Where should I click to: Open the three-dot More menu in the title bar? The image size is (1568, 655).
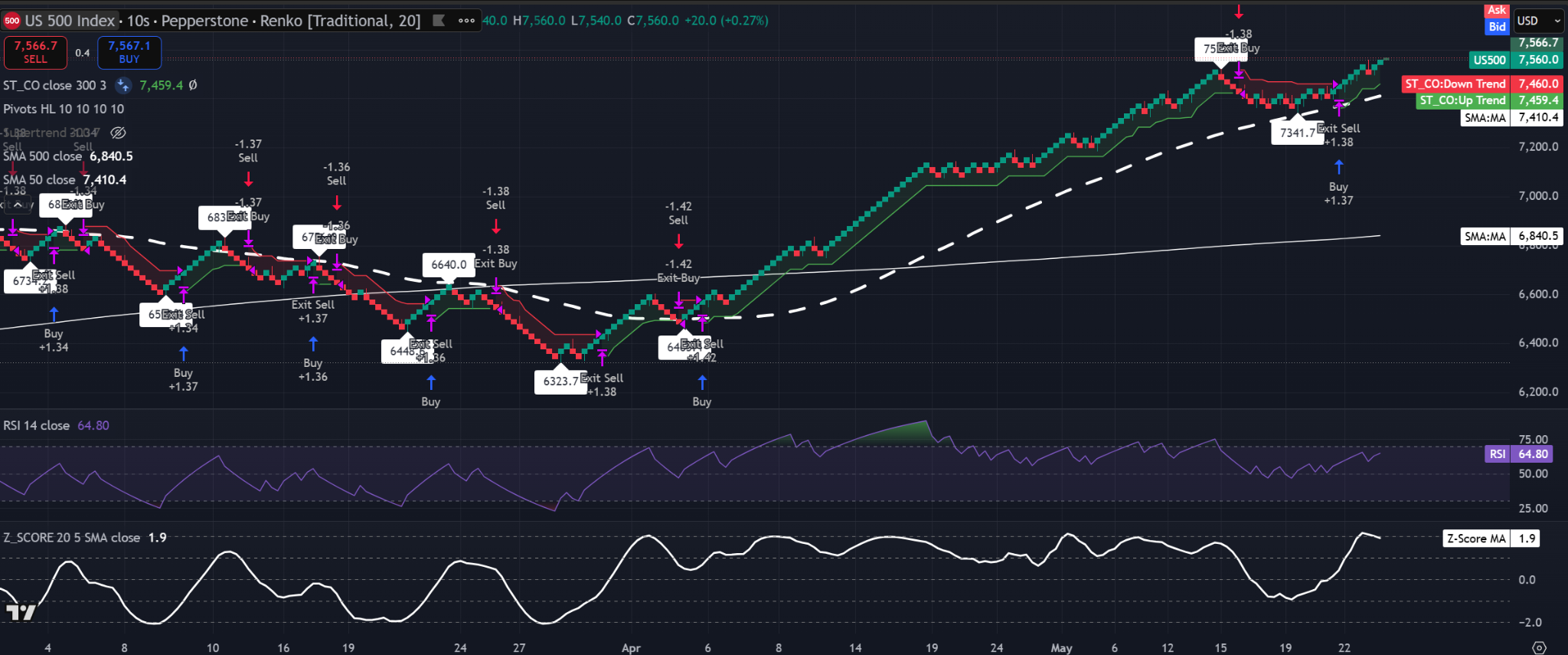(x=466, y=21)
